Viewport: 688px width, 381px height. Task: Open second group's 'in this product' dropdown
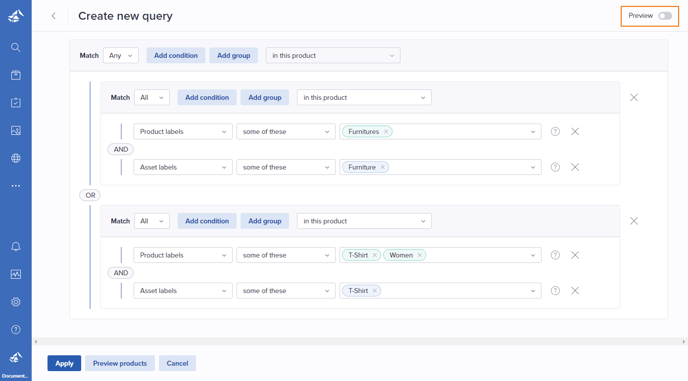(x=364, y=221)
